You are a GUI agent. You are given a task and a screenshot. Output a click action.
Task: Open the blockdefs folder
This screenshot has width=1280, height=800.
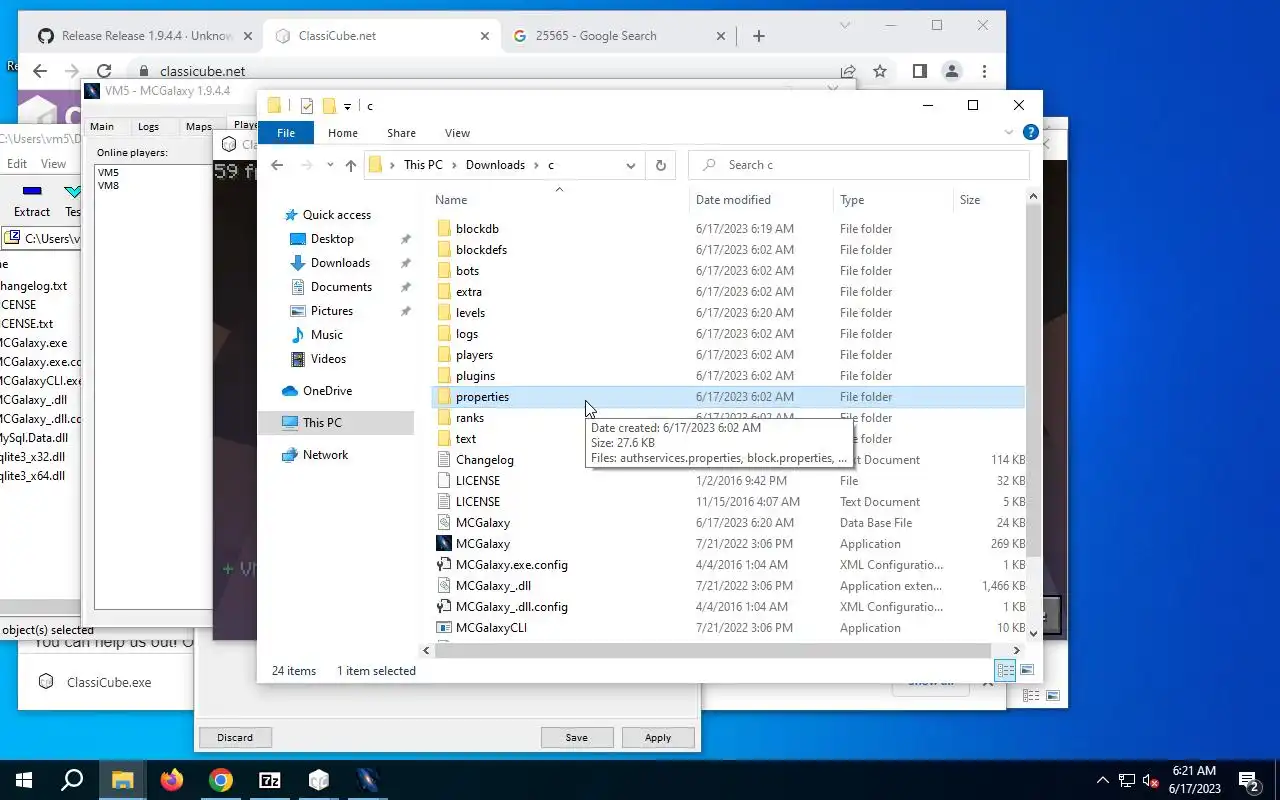481,250
